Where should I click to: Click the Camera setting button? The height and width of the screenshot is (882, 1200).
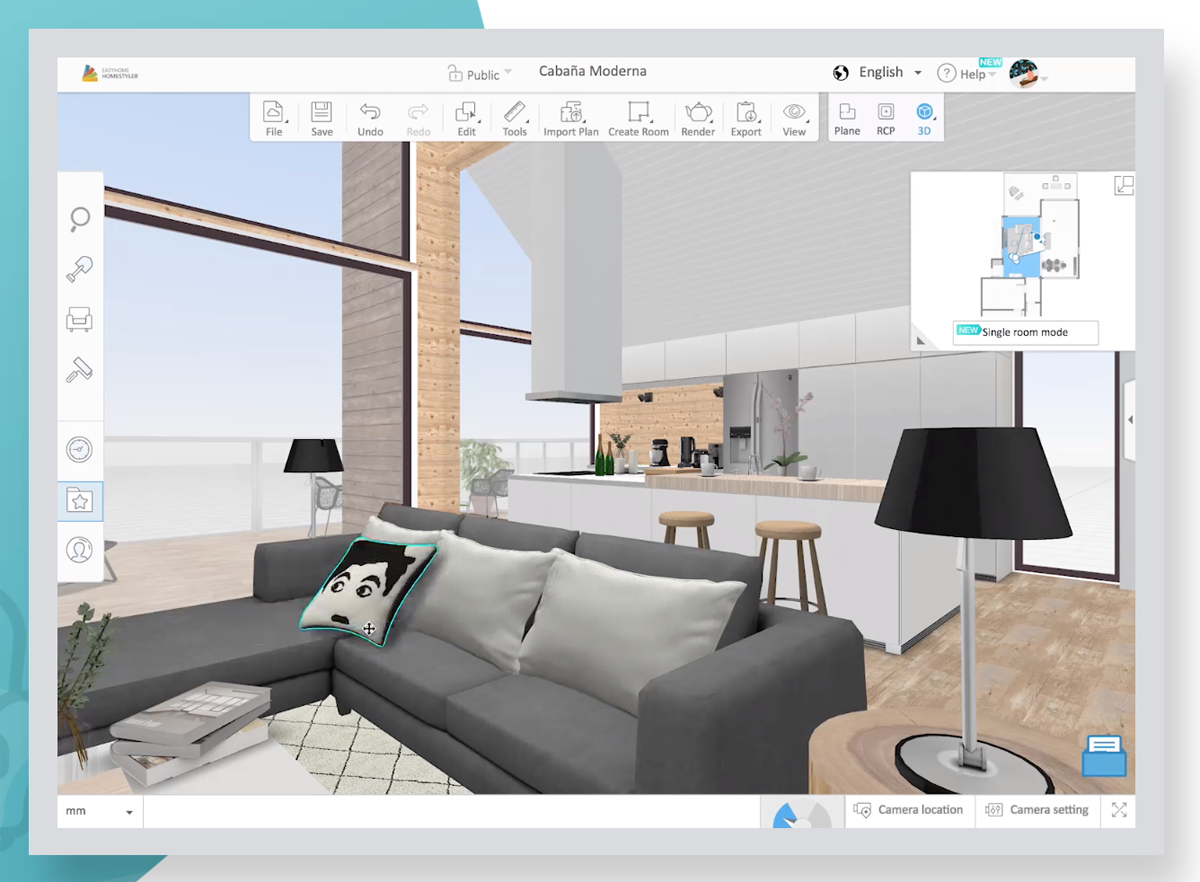[x=1037, y=810]
